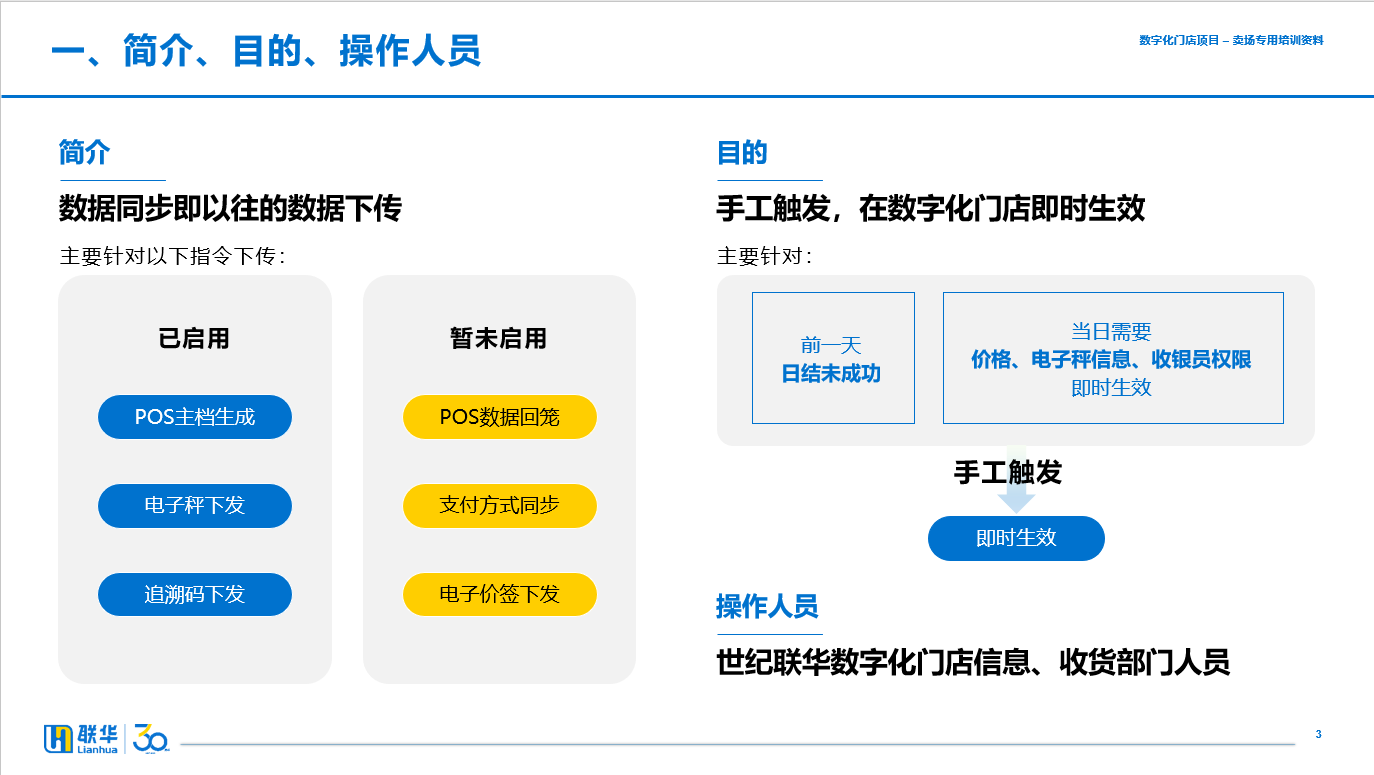
Task: Select the 电子价签下发 yellow pill
Action: [500, 595]
